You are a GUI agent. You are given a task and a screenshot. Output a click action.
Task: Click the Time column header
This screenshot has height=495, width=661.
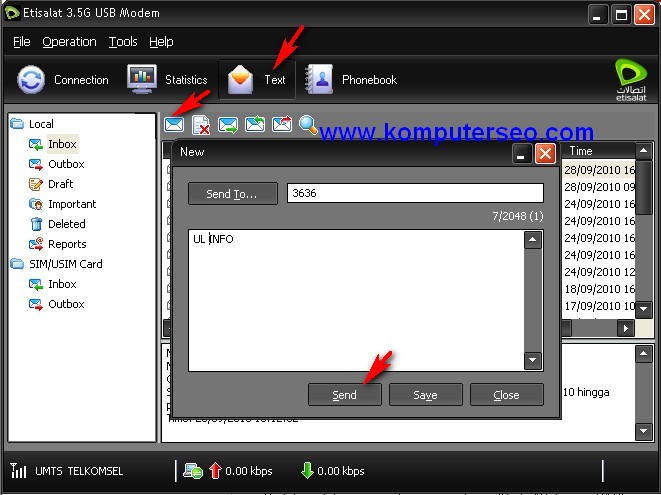click(599, 151)
